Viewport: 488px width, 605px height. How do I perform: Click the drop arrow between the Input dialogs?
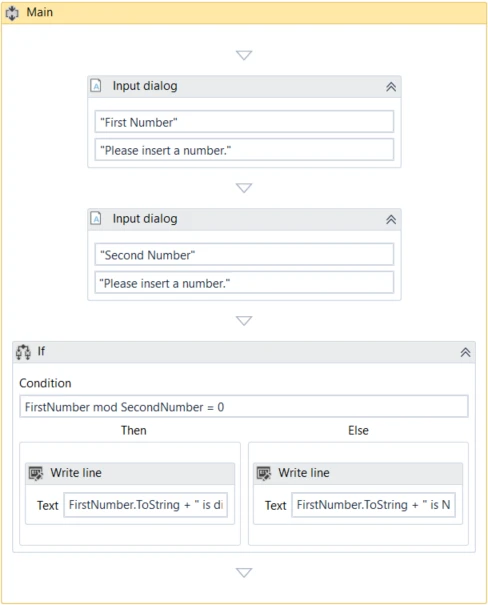[x=244, y=188]
